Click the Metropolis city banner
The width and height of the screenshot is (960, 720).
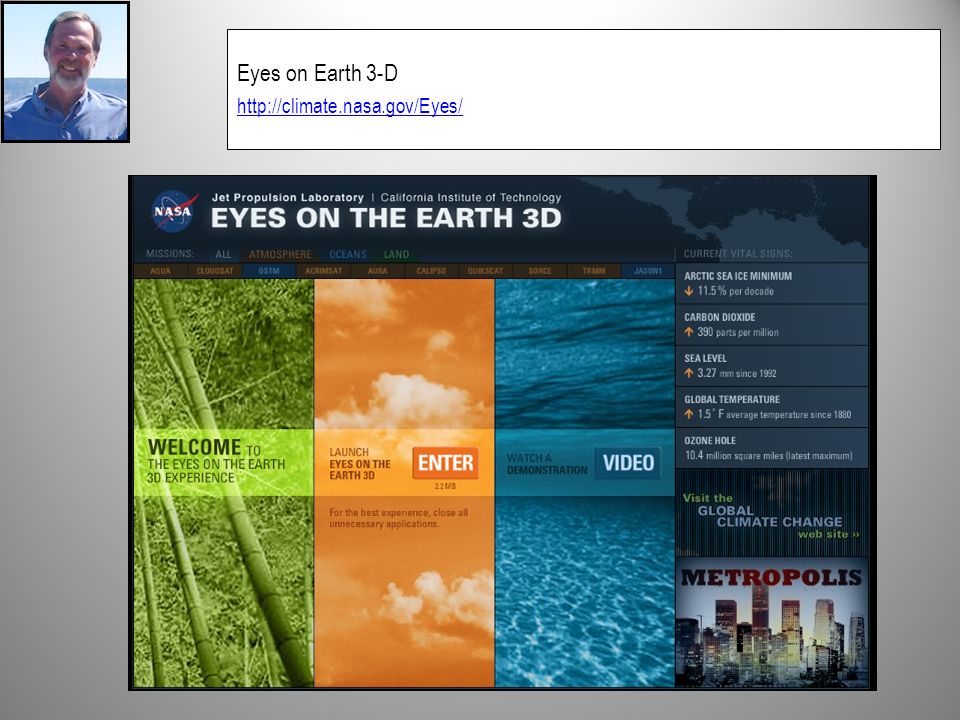coord(771,623)
